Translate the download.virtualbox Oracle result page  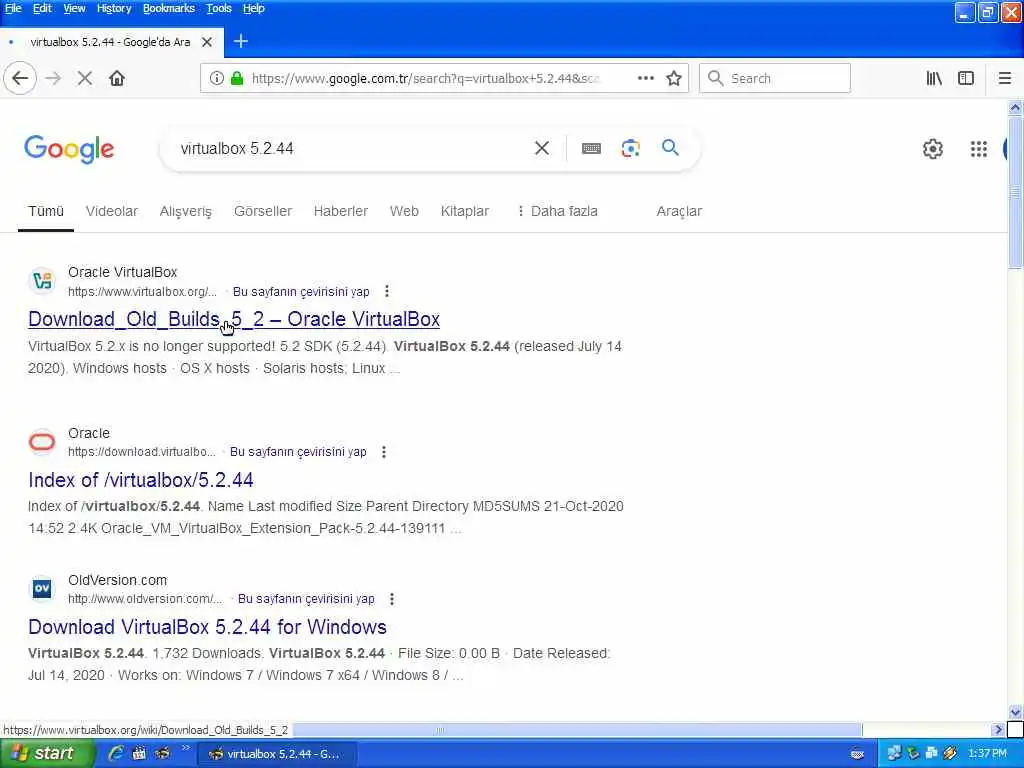pos(298,452)
